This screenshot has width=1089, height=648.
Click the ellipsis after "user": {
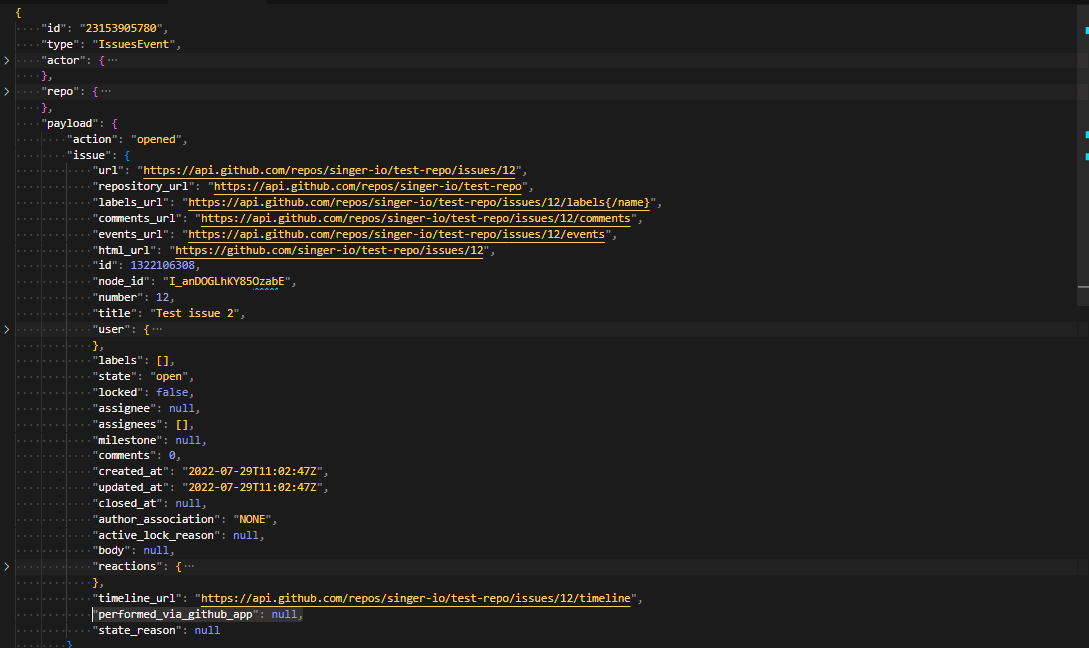pos(157,329)
